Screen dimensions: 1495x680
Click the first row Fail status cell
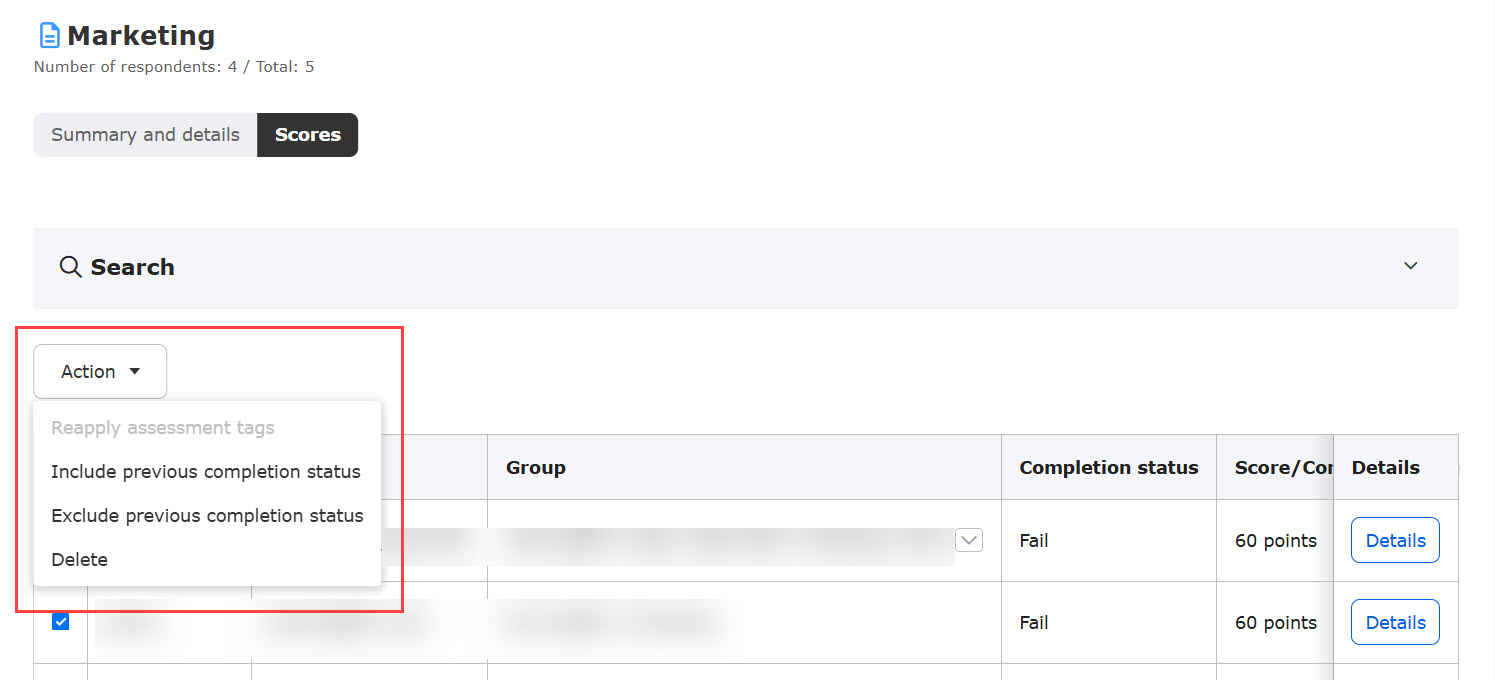coord(1034,541)
